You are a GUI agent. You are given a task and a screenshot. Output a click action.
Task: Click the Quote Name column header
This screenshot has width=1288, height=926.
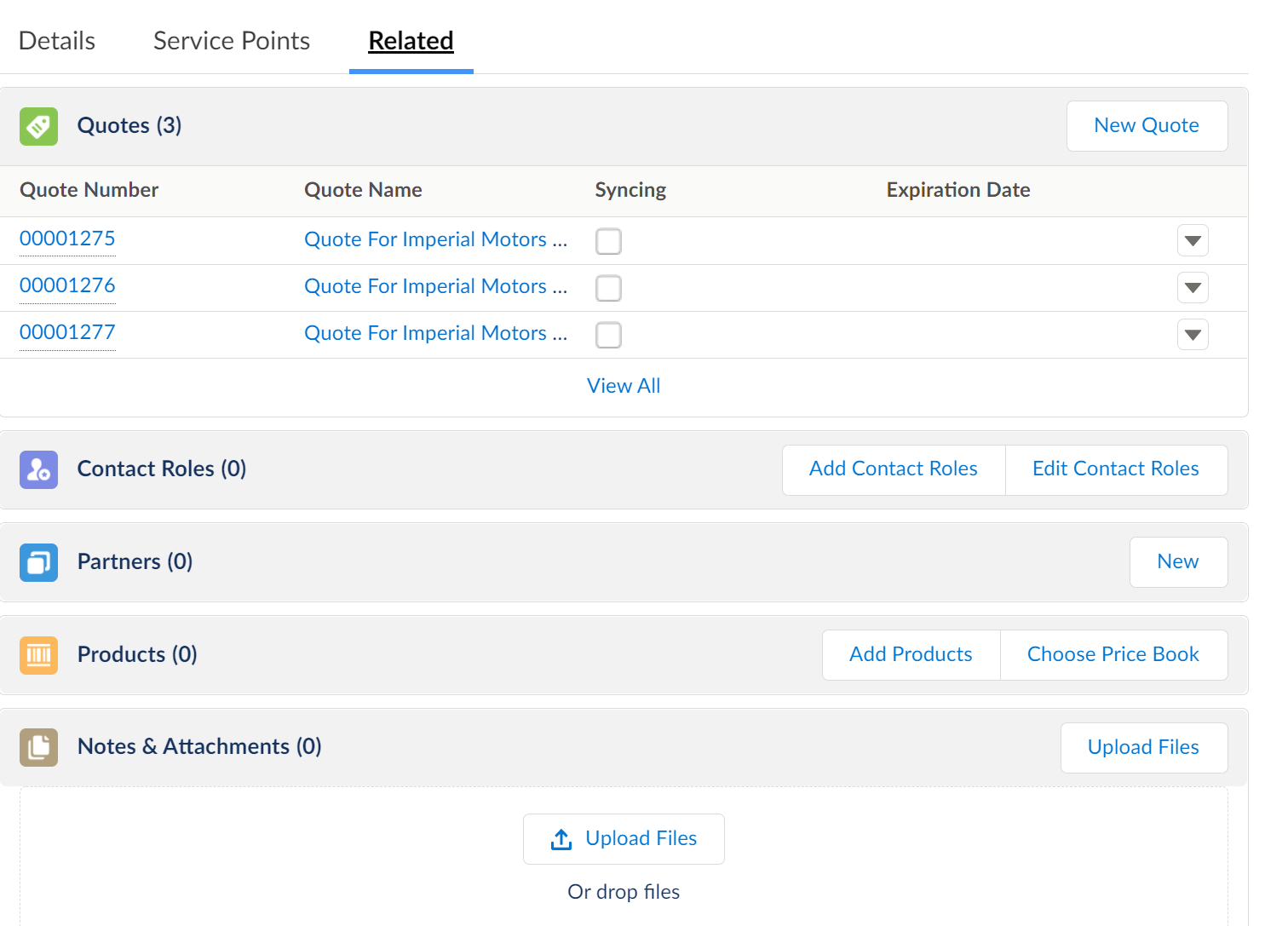click(x=363, y=190)
